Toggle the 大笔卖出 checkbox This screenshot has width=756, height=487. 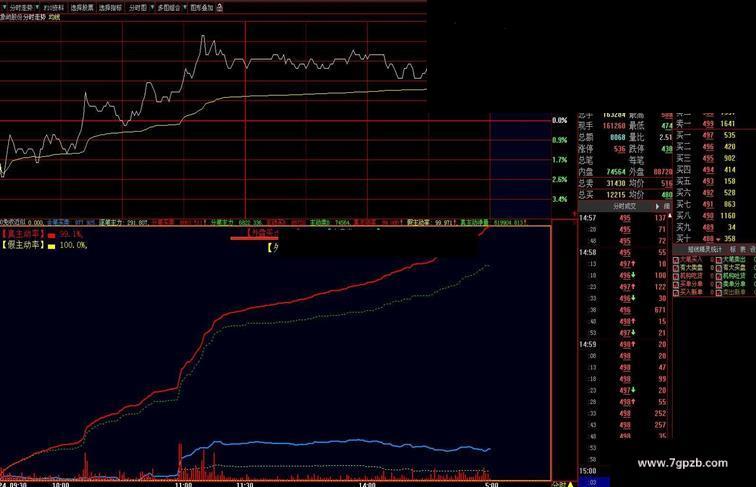[718, 260]
